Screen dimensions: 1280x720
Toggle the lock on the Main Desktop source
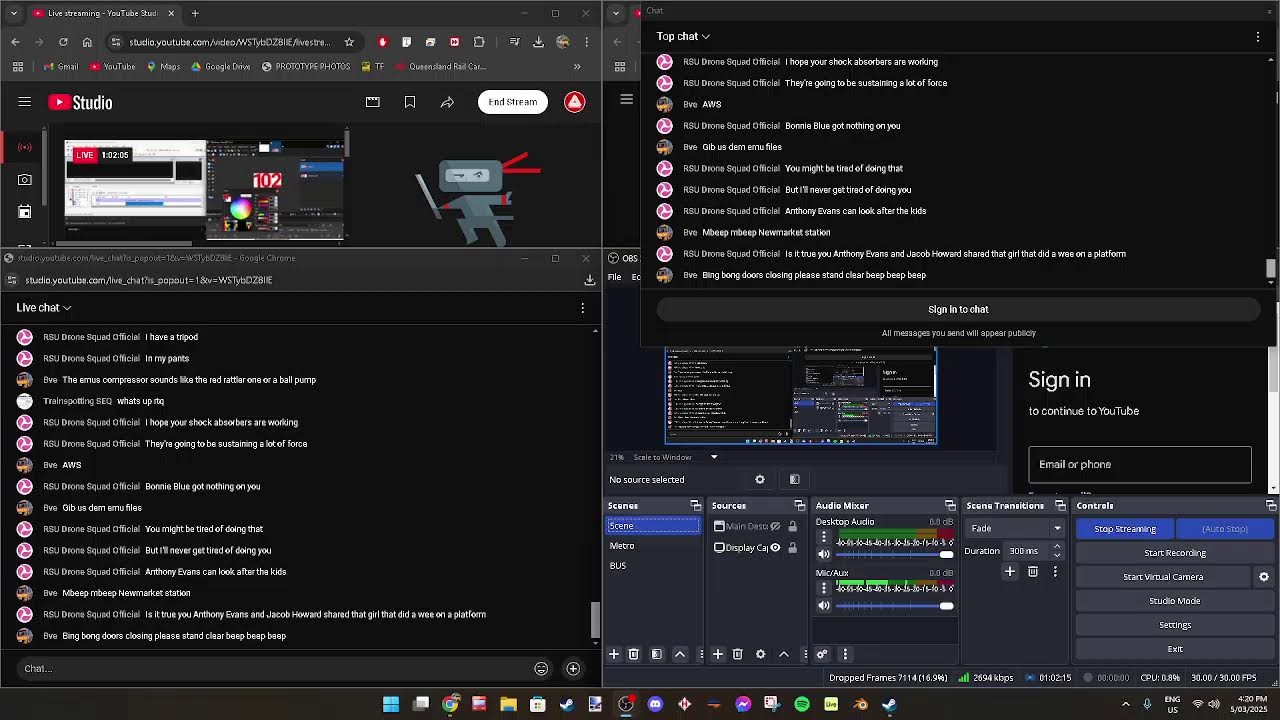tap(792, 526)
